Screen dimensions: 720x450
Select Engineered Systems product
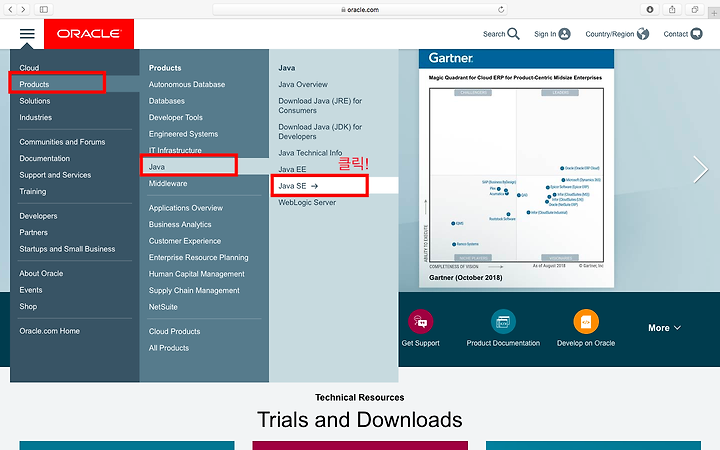tap(183, 134)
